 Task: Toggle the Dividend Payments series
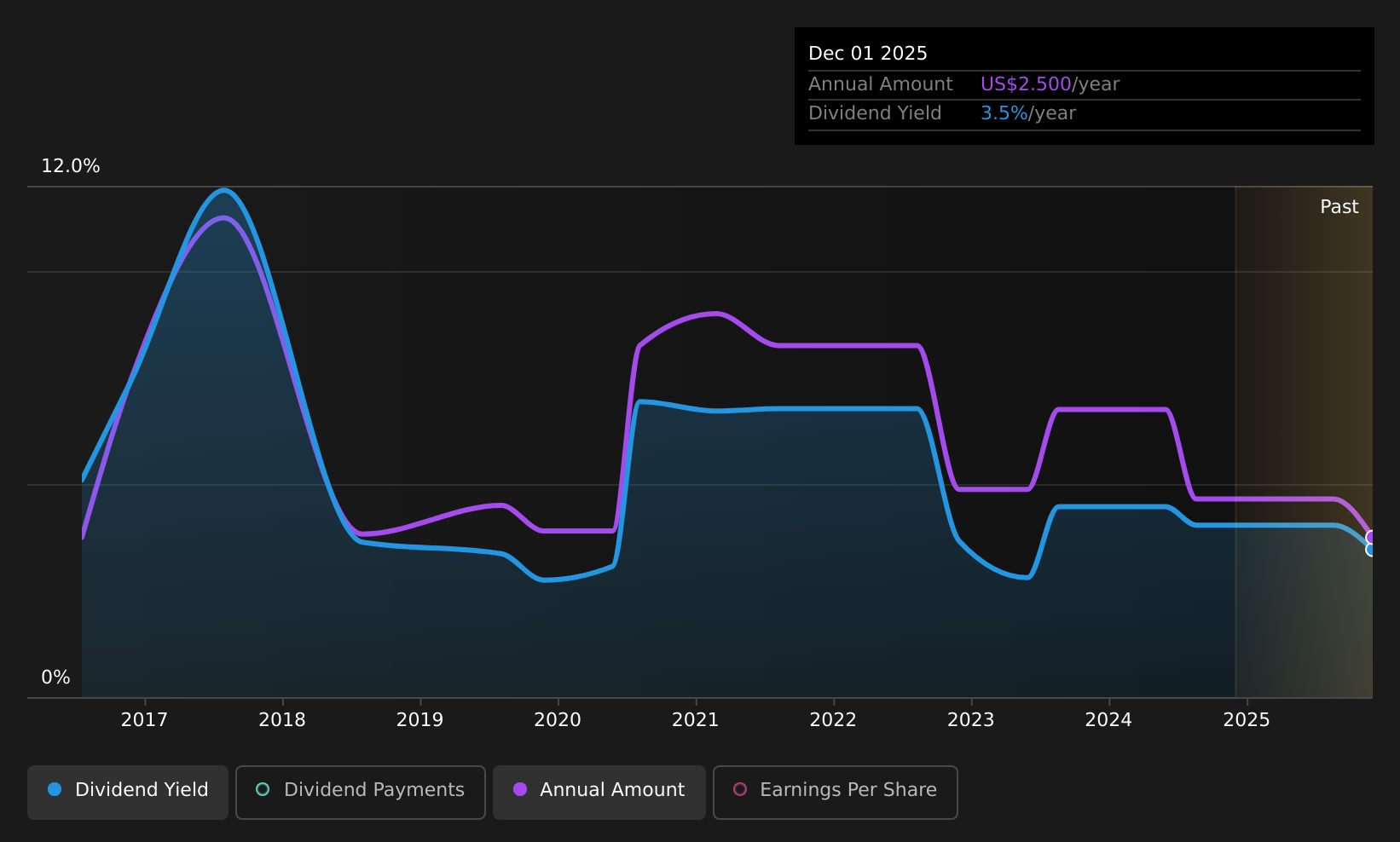361,792
